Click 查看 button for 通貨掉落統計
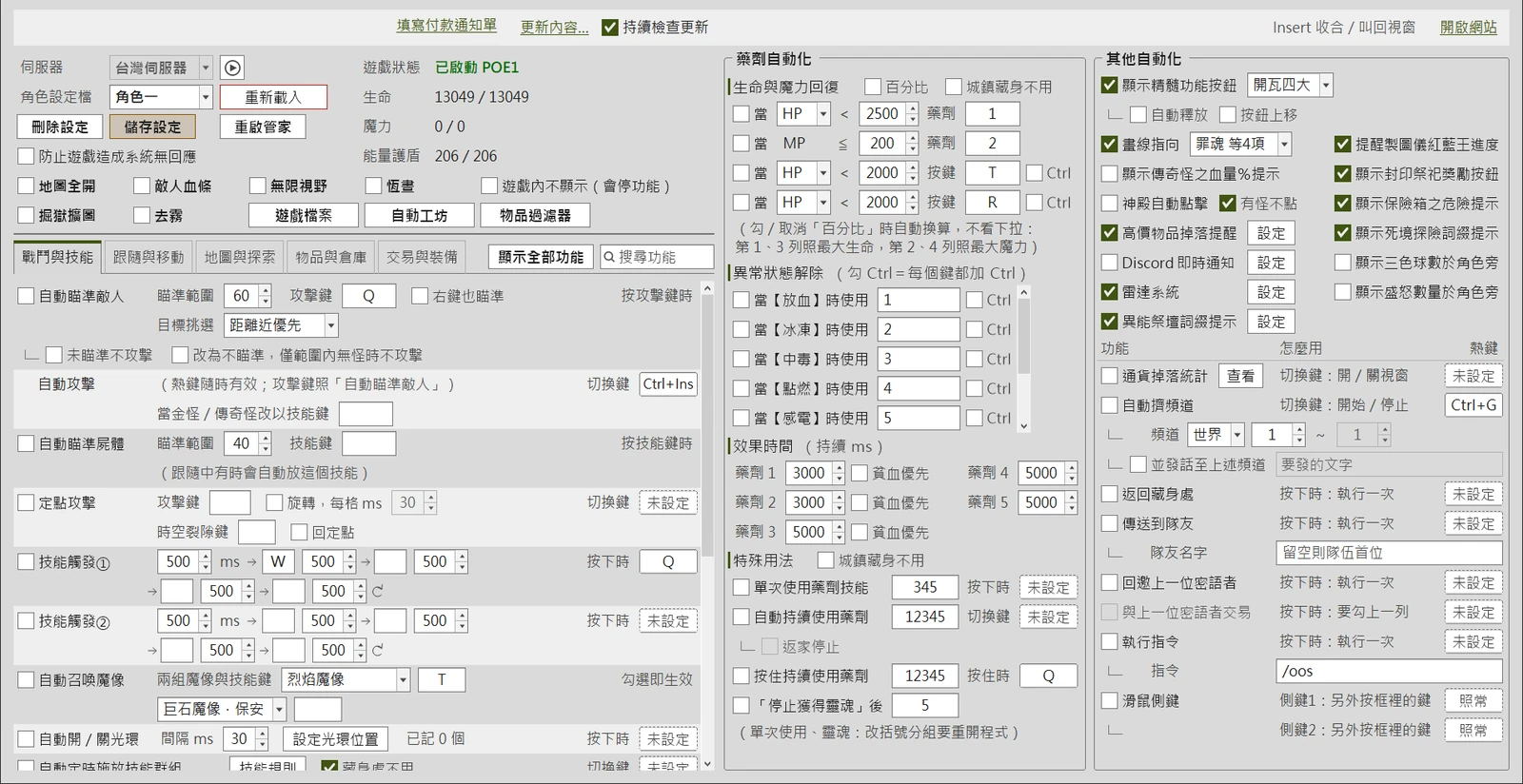This screenshot has height=784, width=1523. click(x=1240, y=376)
